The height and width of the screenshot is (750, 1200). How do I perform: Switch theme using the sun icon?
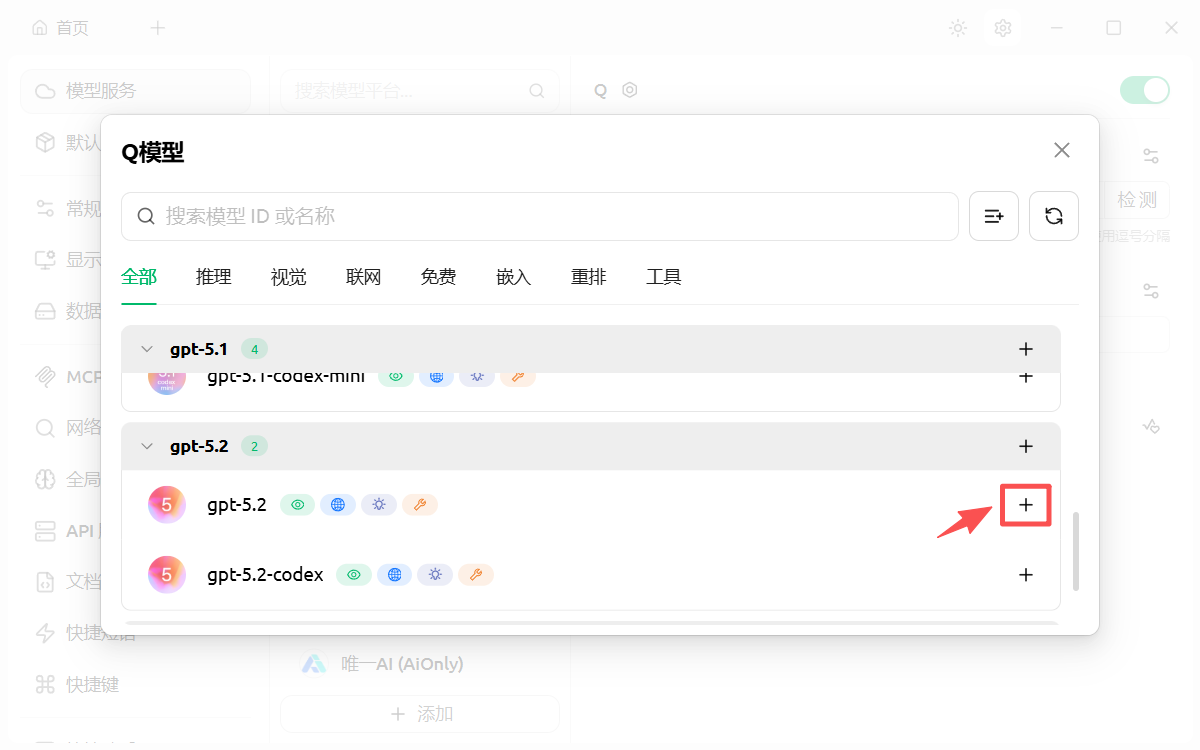[958, 28]
